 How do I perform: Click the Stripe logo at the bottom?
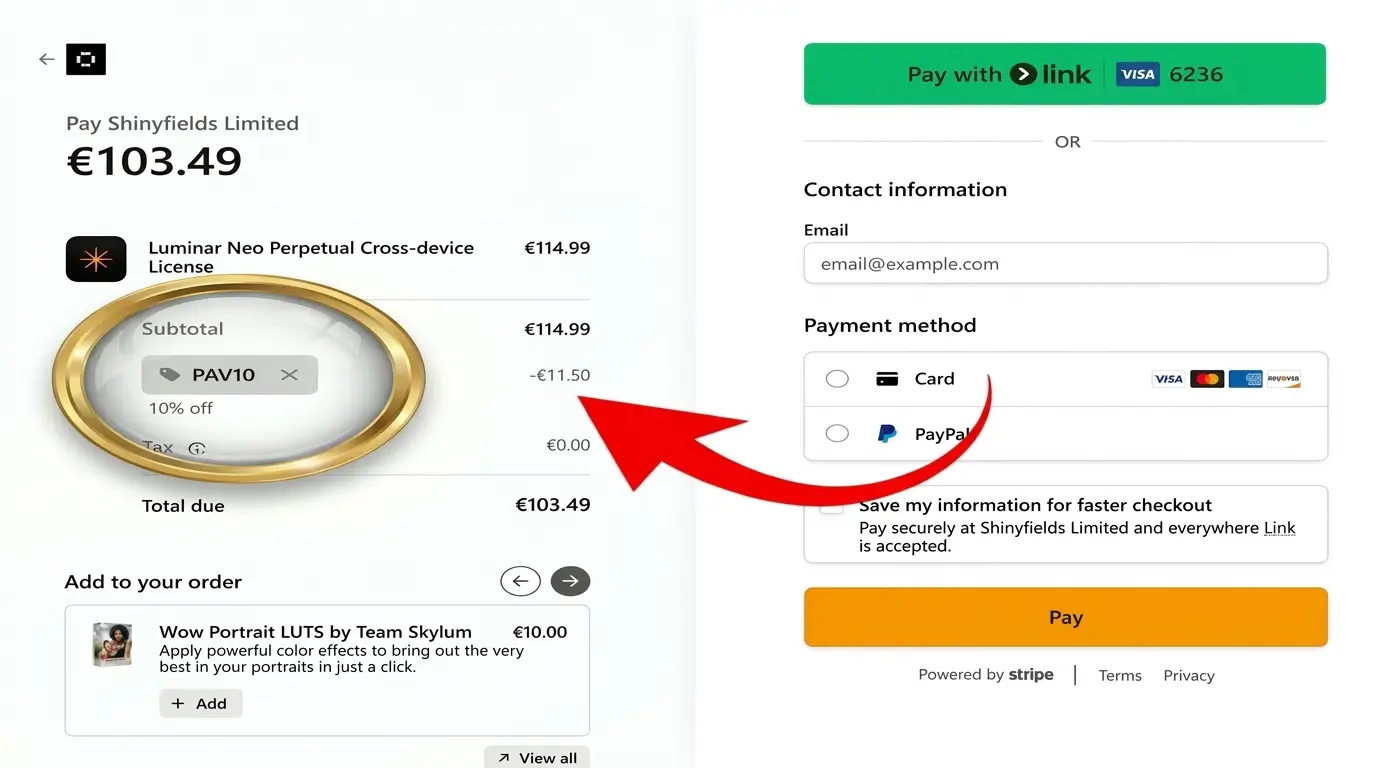coord(1031,674)
